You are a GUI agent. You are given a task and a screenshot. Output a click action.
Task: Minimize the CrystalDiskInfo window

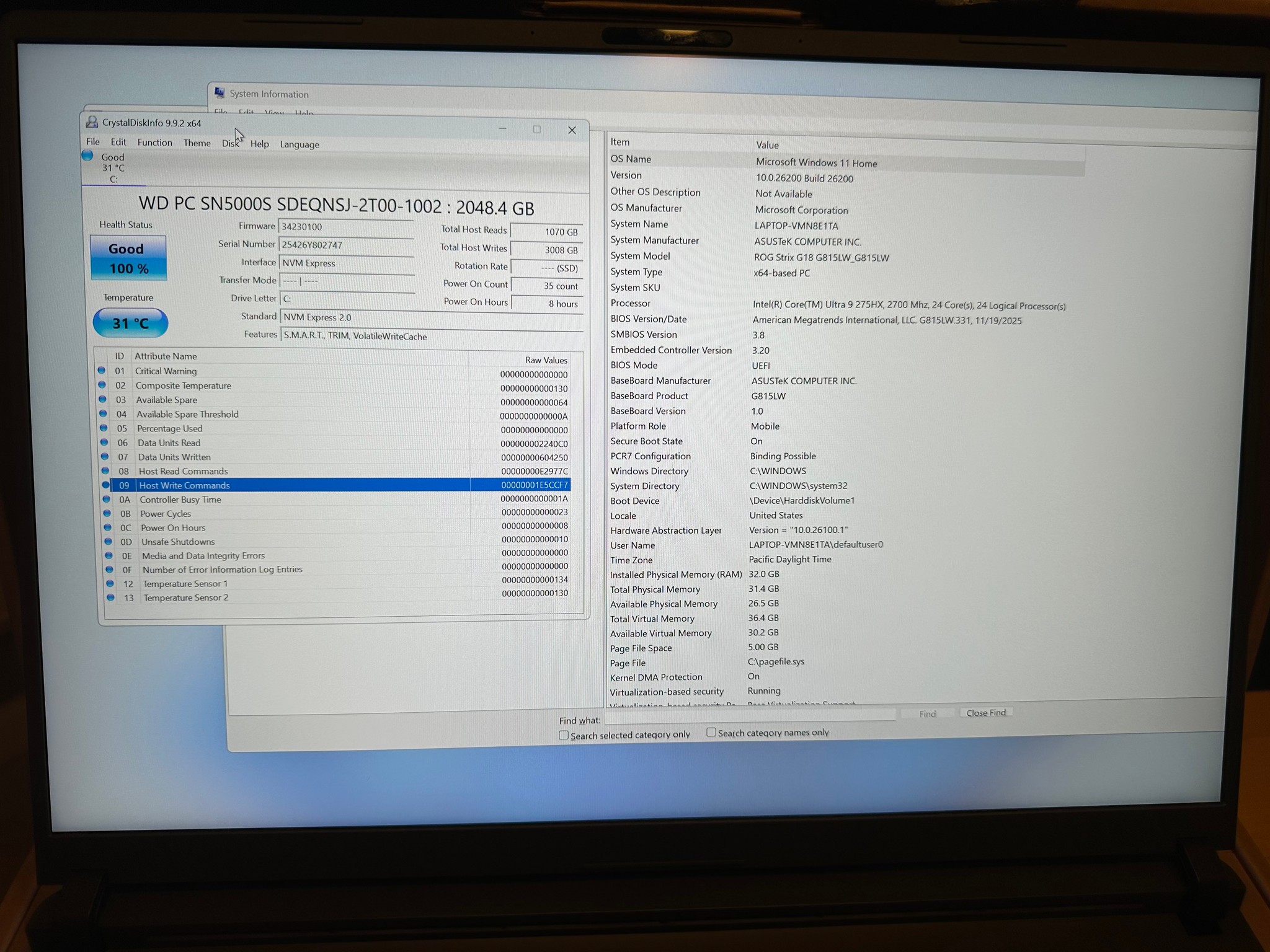click(502, 128)
